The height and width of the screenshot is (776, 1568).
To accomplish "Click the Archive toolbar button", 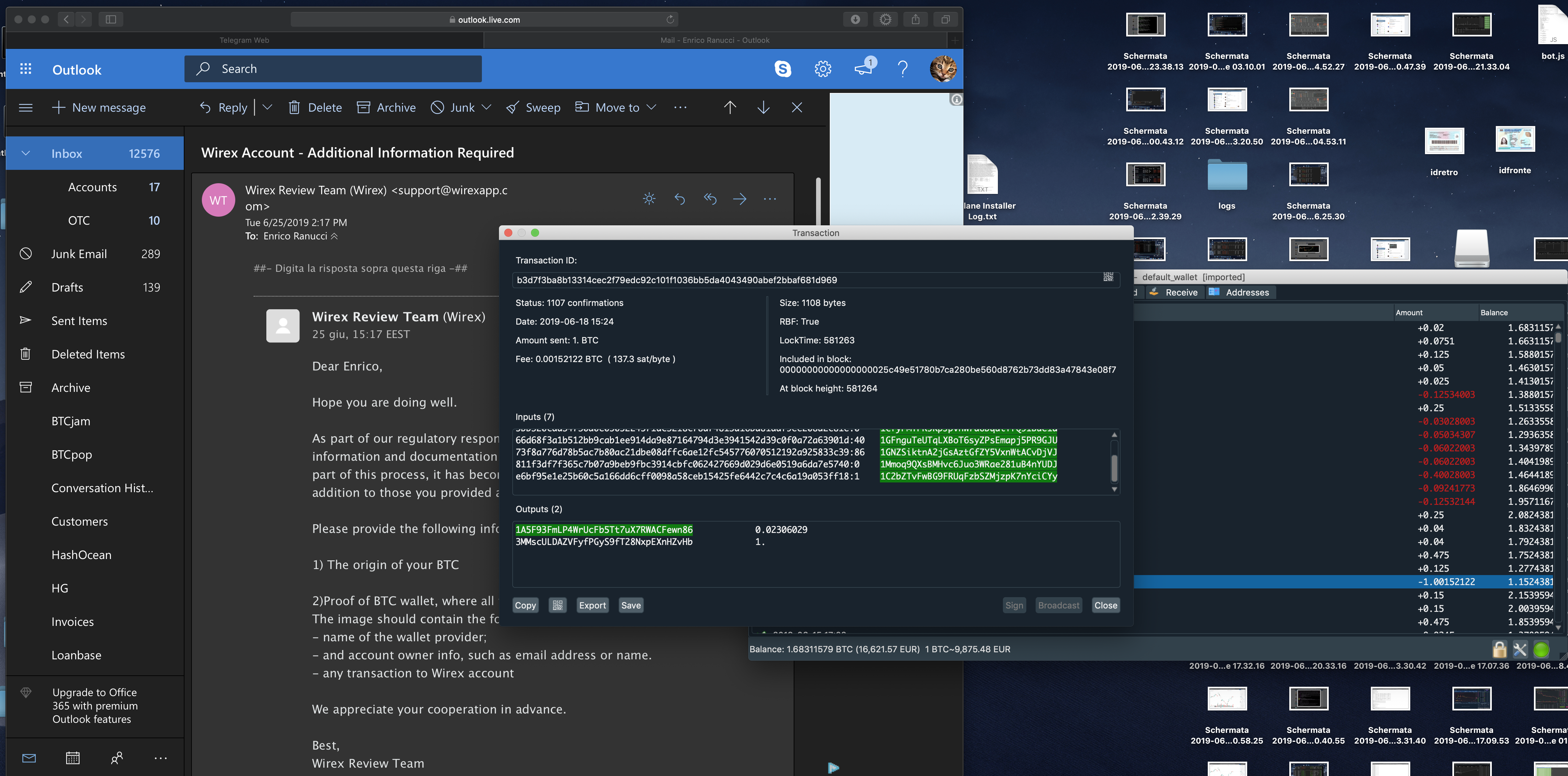I will [x=386, y=107].
